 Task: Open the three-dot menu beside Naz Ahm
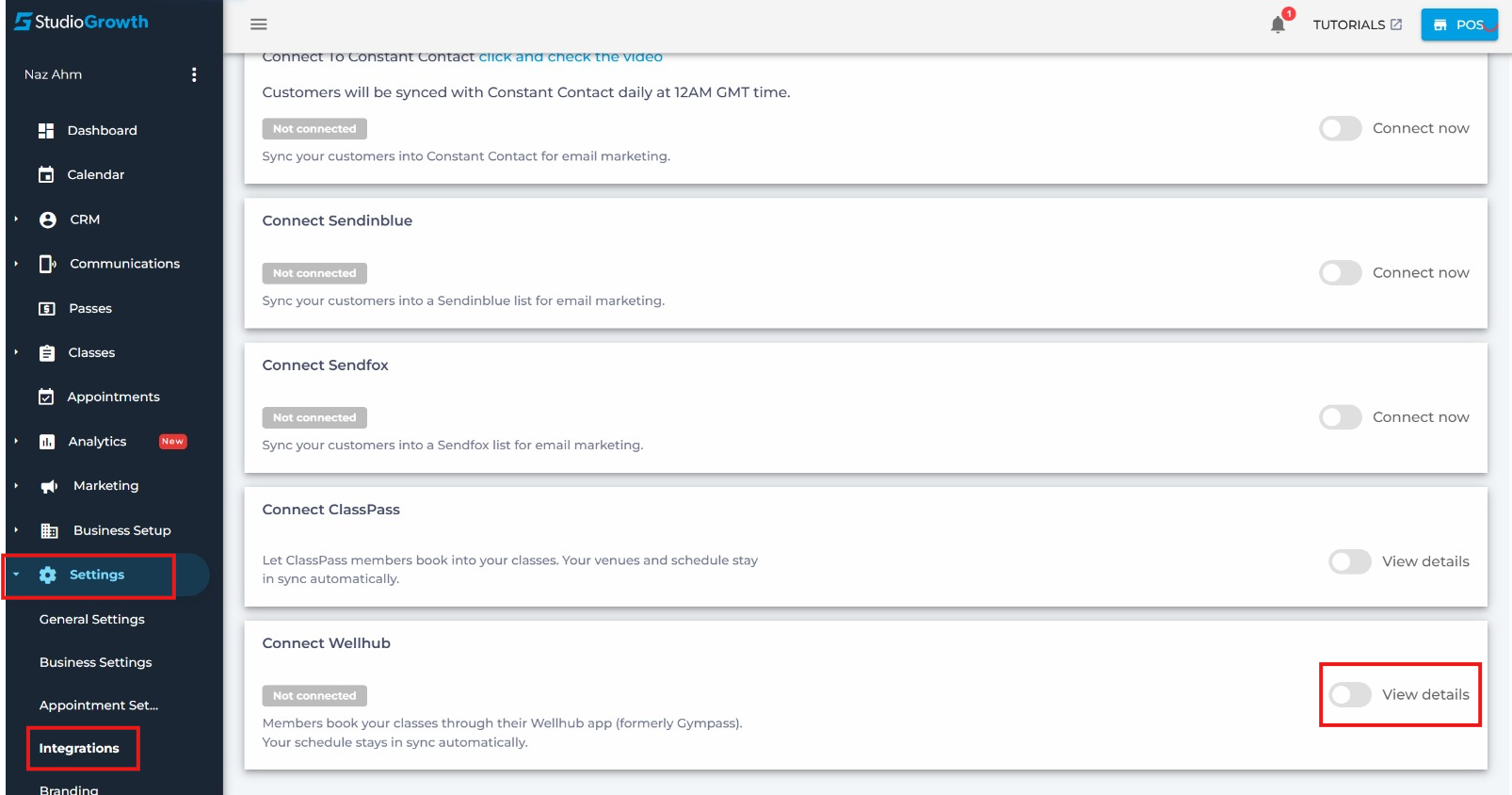point(194,74)
